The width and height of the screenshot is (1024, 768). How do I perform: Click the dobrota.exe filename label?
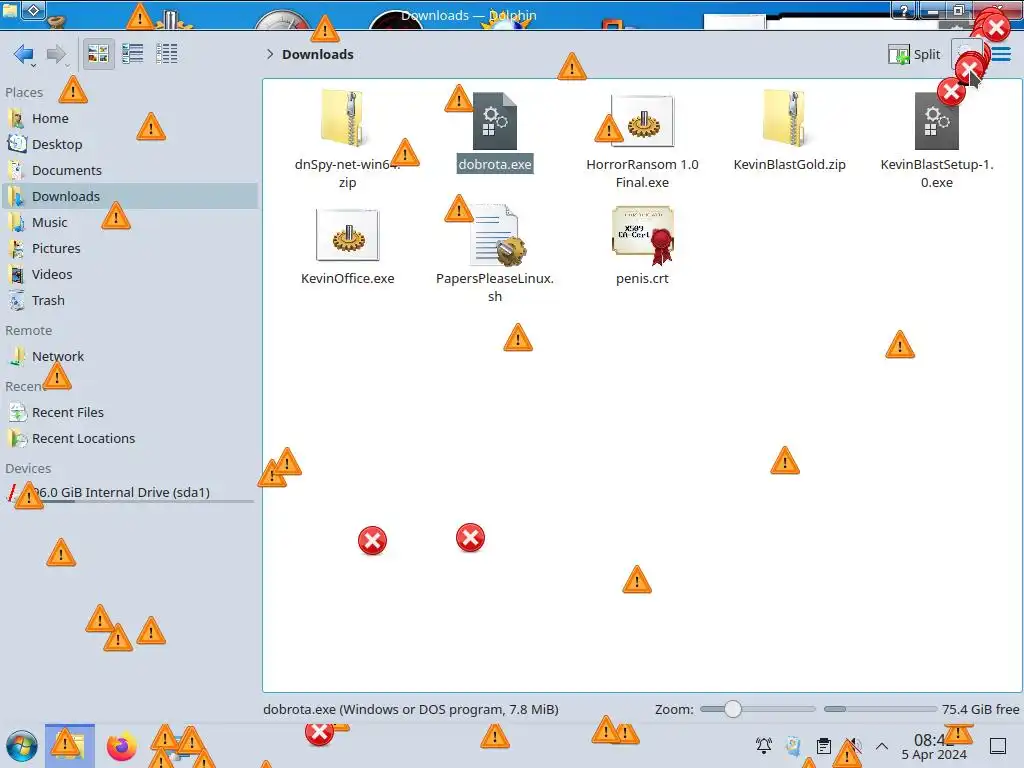[x=494, y=165]
